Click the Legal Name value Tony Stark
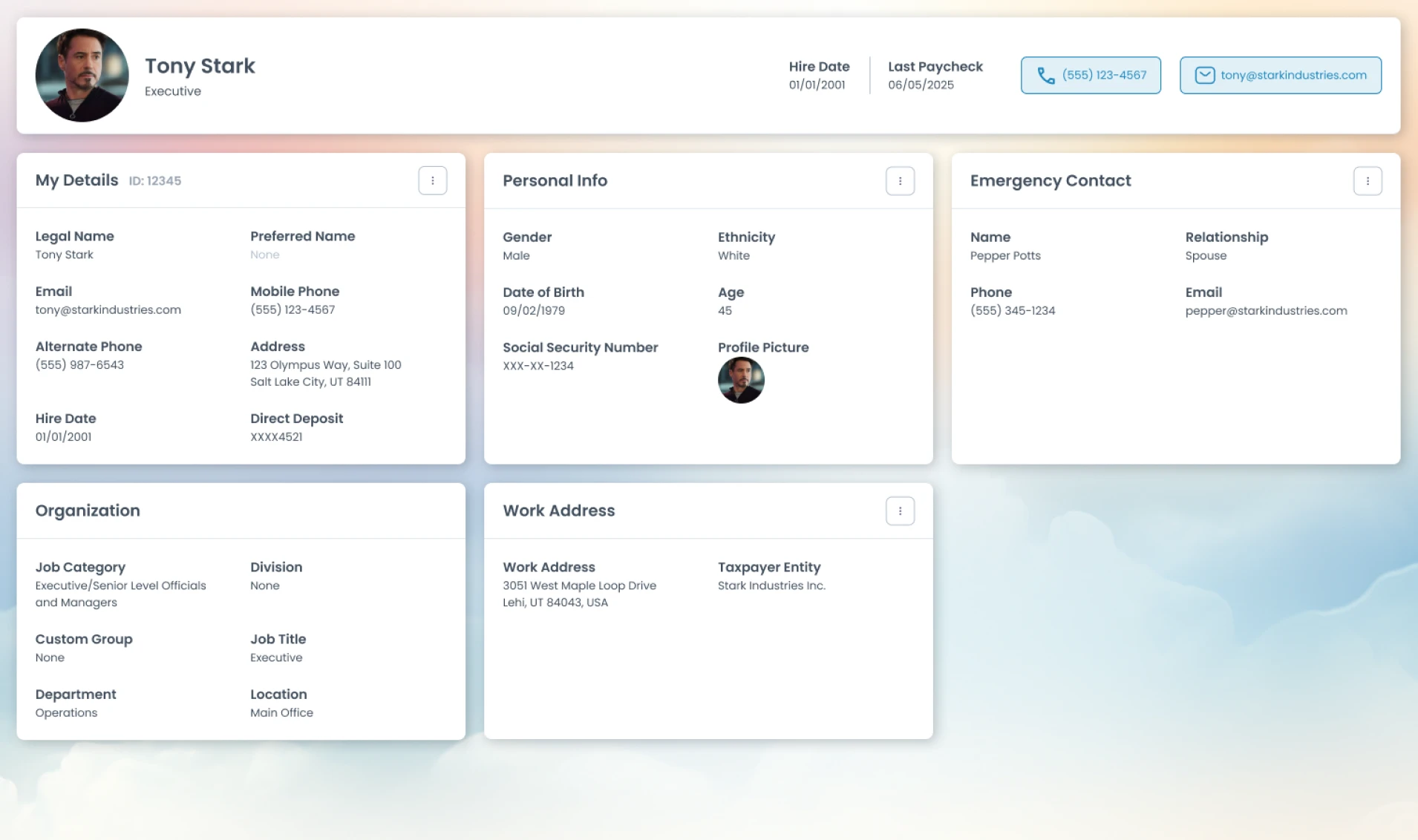This screenshot has width=1418, height=840. click(64, 255)
